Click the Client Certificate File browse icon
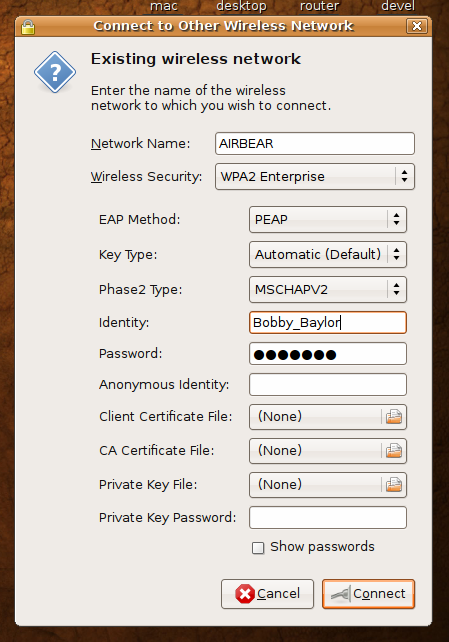Viewport: 449px width, 642px height. (394, 417)
